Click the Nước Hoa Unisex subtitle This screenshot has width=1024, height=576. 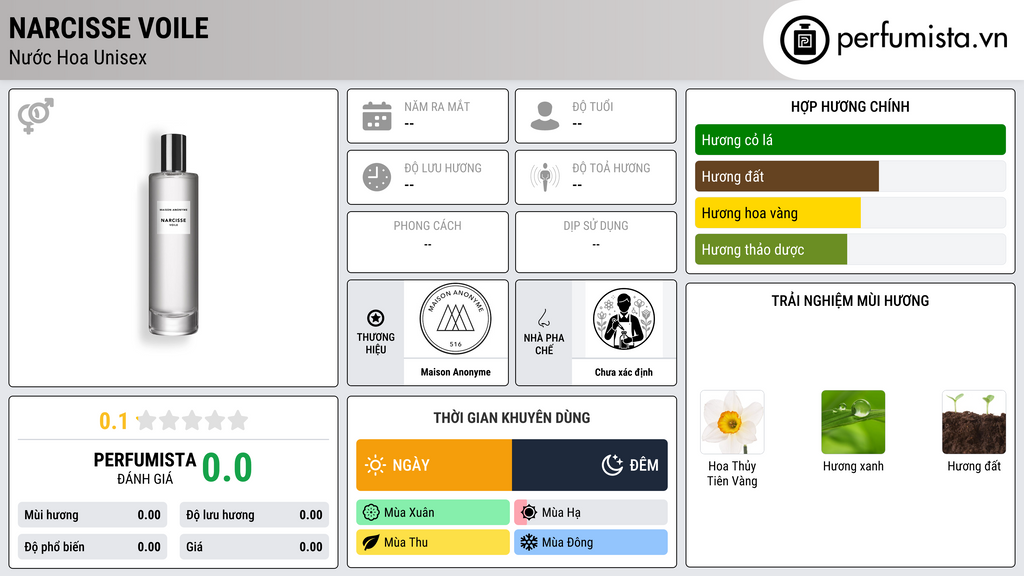78,58
